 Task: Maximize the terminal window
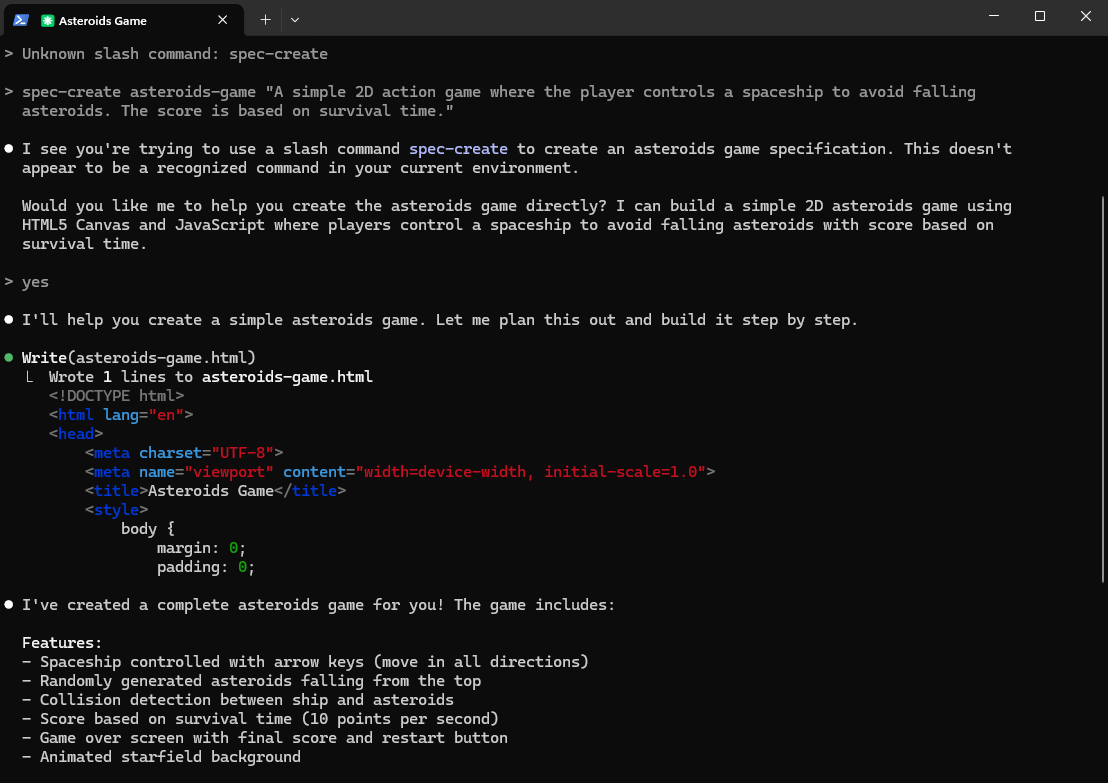1039,16
